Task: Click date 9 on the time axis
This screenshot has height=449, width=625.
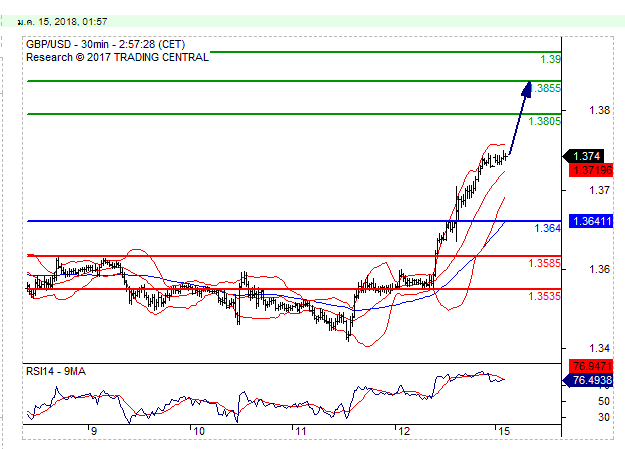Action: [x=93, y=431]
